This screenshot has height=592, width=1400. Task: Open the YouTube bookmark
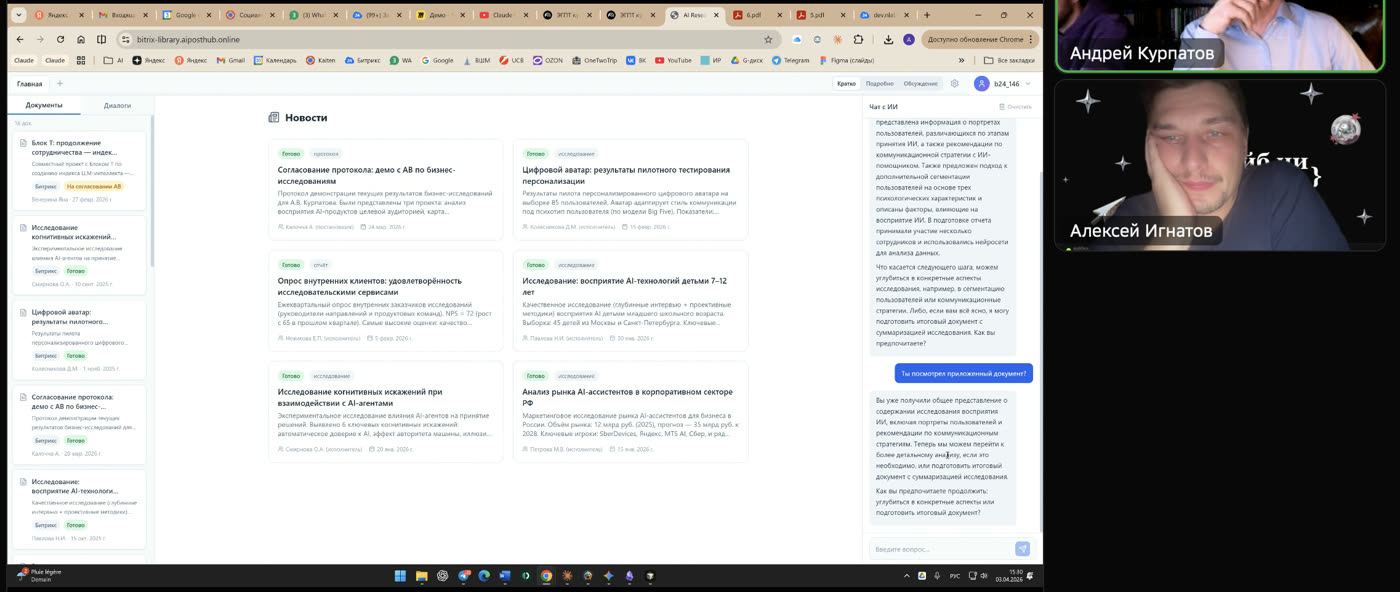pos(673,60)
